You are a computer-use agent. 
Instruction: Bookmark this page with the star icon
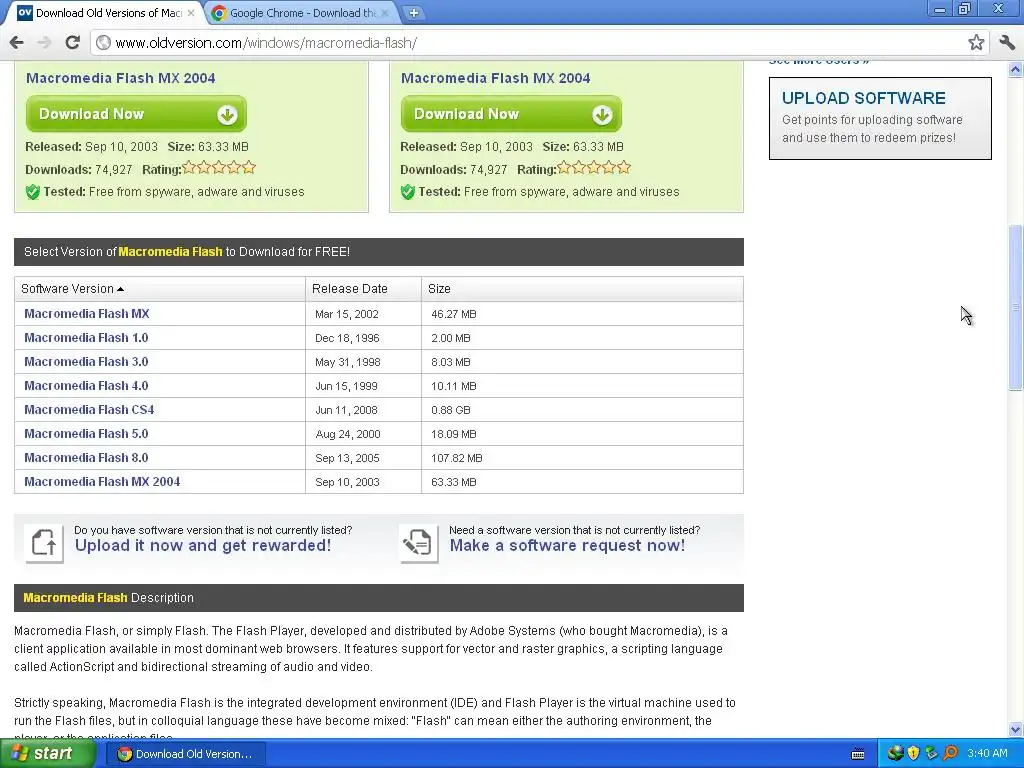coord(976,43)
